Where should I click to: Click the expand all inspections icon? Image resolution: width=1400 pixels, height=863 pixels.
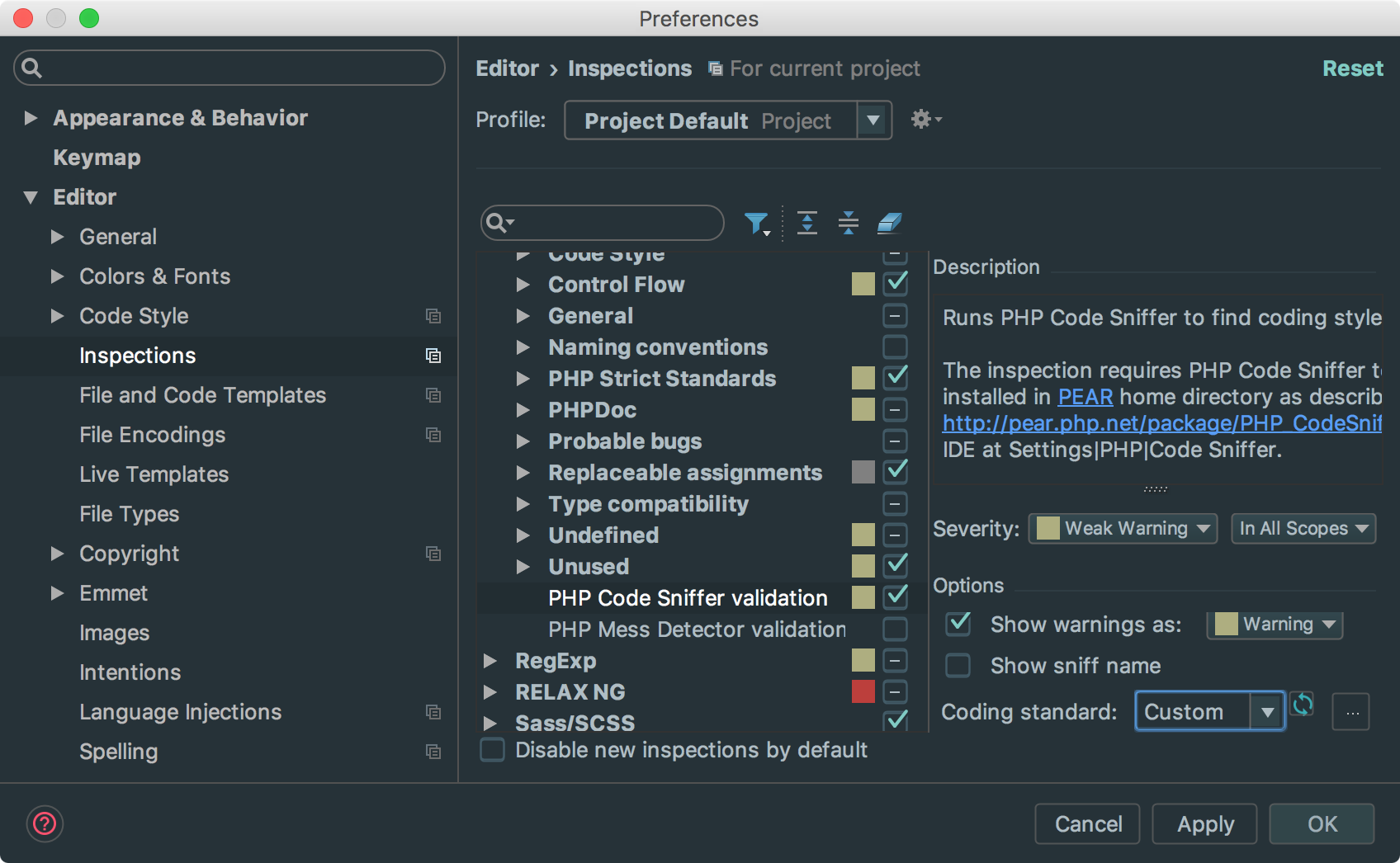tap(806, 223)
